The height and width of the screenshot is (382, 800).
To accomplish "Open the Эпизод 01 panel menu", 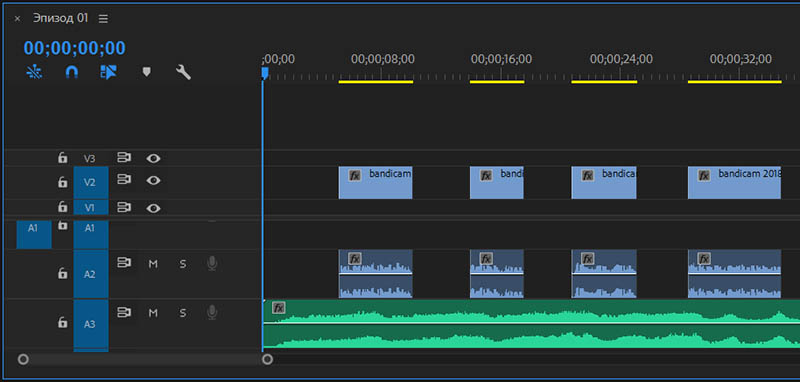I will pos(103,19).
